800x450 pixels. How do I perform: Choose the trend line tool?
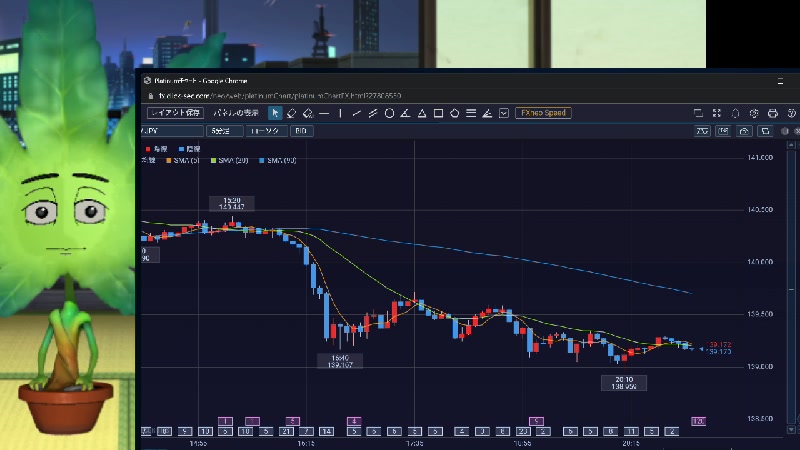tap(357, 113)
